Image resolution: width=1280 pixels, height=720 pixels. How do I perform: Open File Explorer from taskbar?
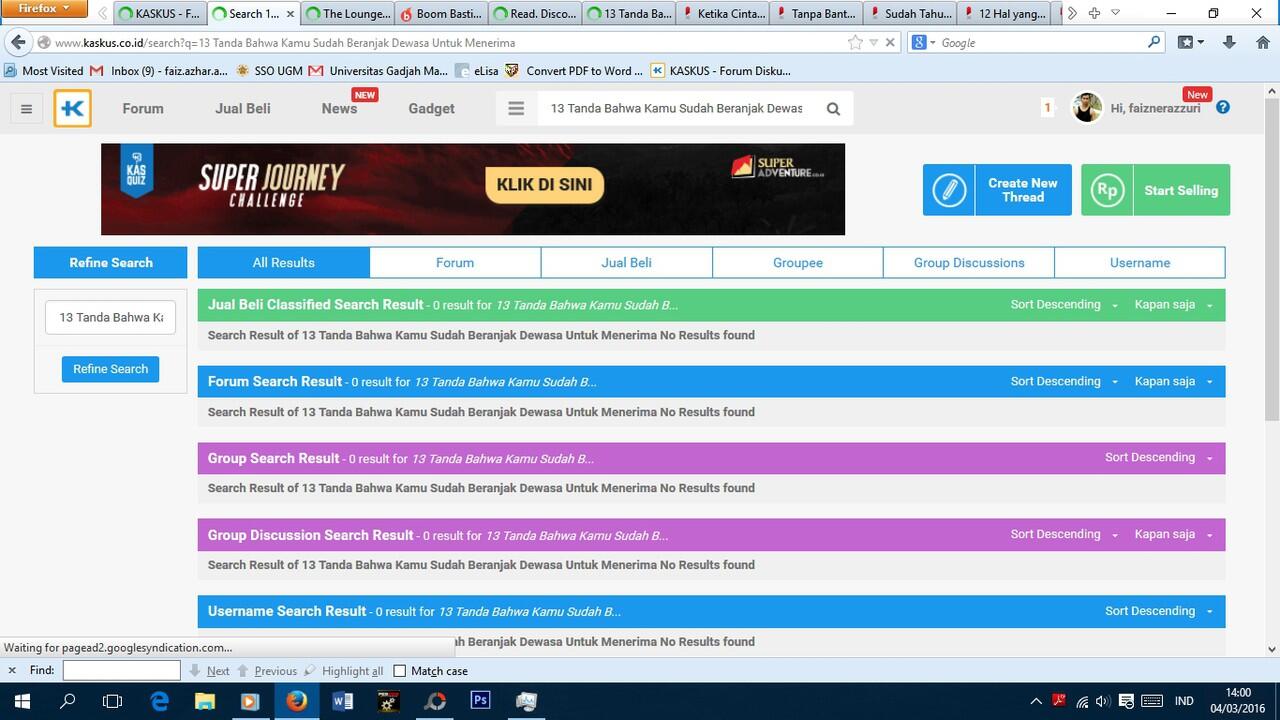[x=205, y=701]
